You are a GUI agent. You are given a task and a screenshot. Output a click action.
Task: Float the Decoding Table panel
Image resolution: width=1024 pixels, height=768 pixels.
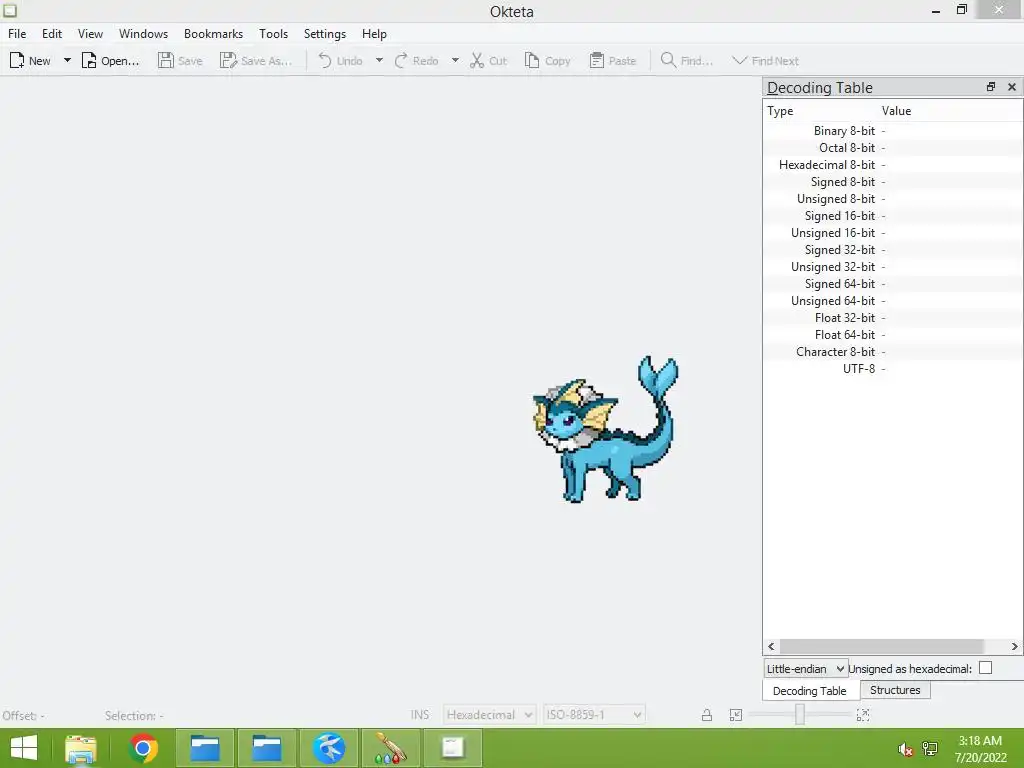click(991, 86)
